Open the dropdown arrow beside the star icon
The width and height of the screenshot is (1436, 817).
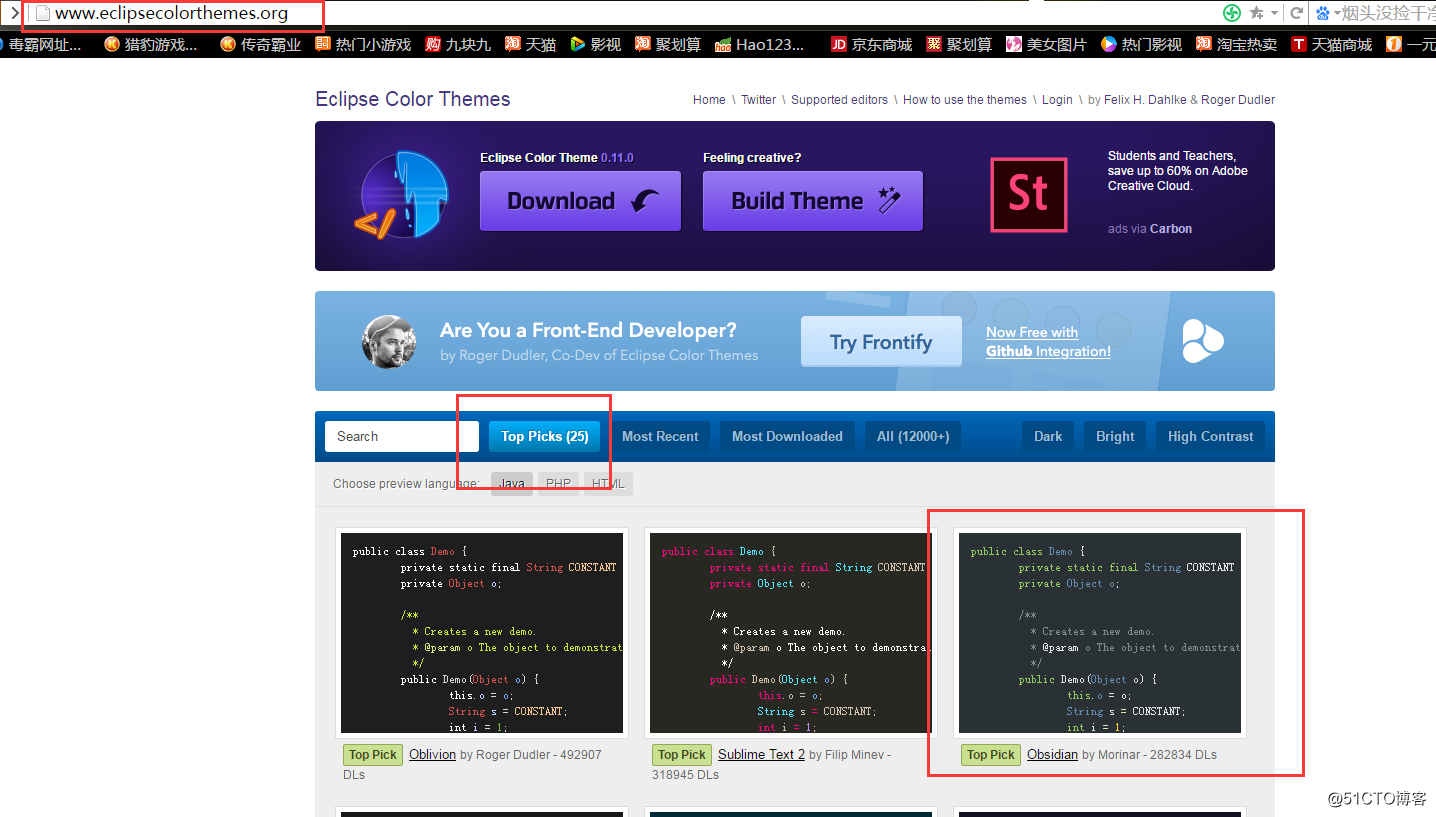coord(1274,14)
